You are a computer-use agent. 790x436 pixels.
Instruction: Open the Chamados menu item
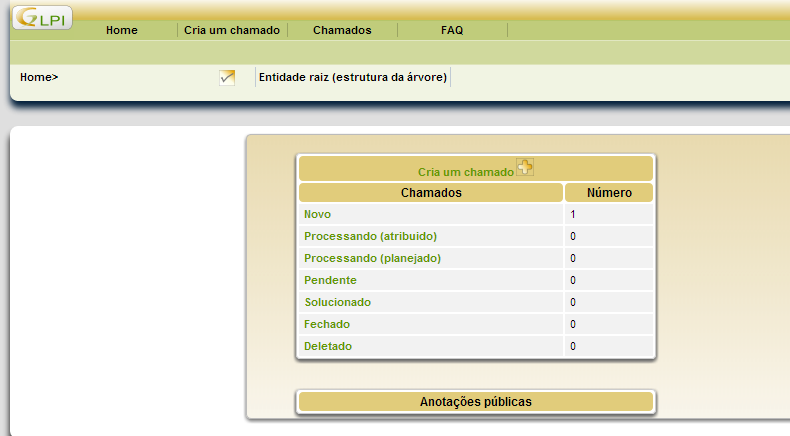(x=342, y=30)
